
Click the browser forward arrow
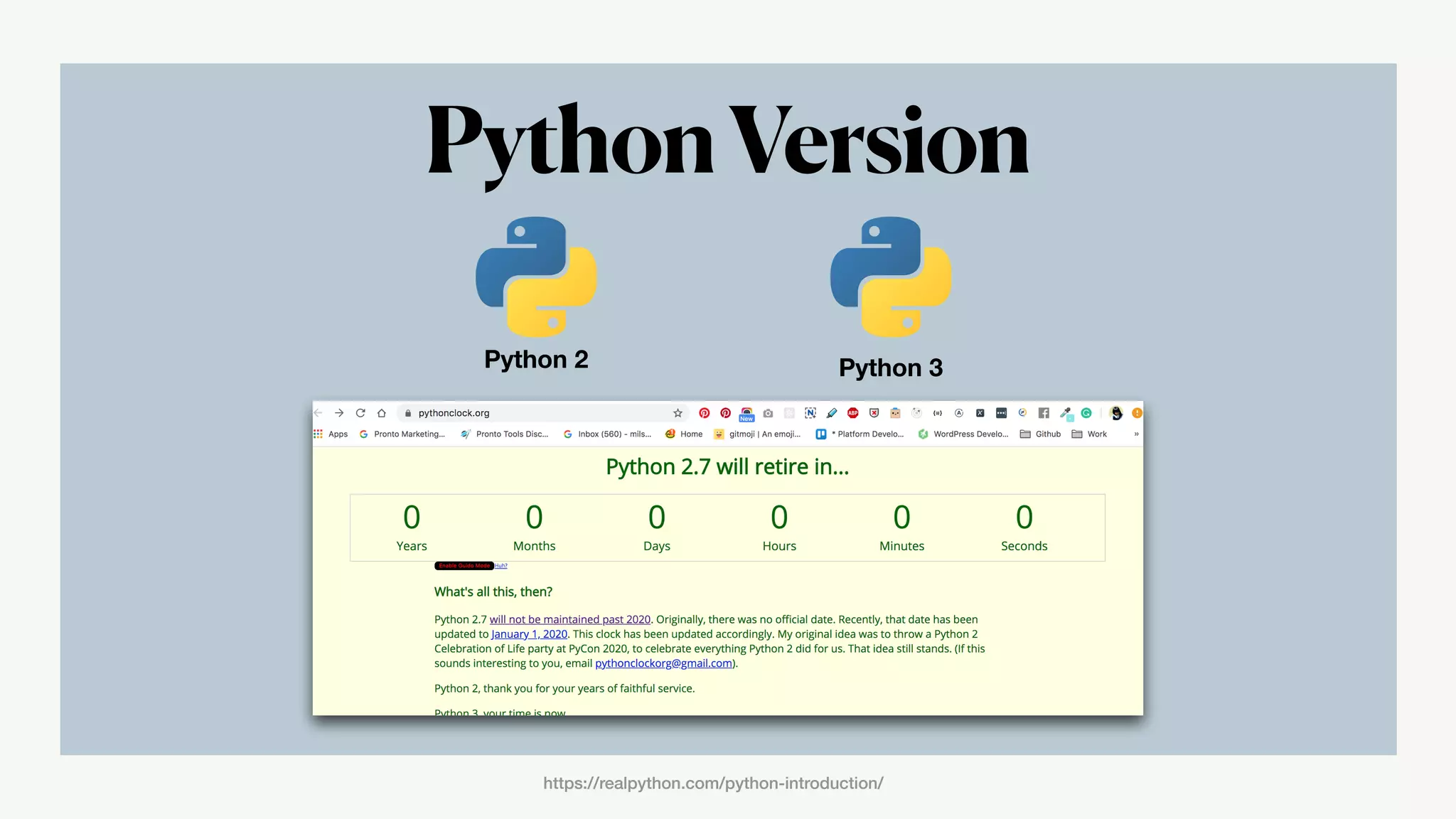click(x=339, y=413)
